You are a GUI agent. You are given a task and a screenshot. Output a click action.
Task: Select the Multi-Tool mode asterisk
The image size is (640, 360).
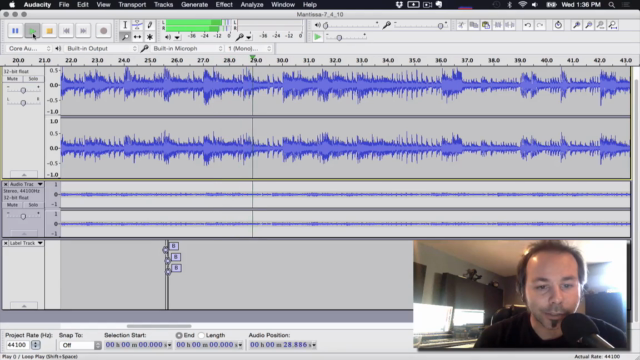150,37
